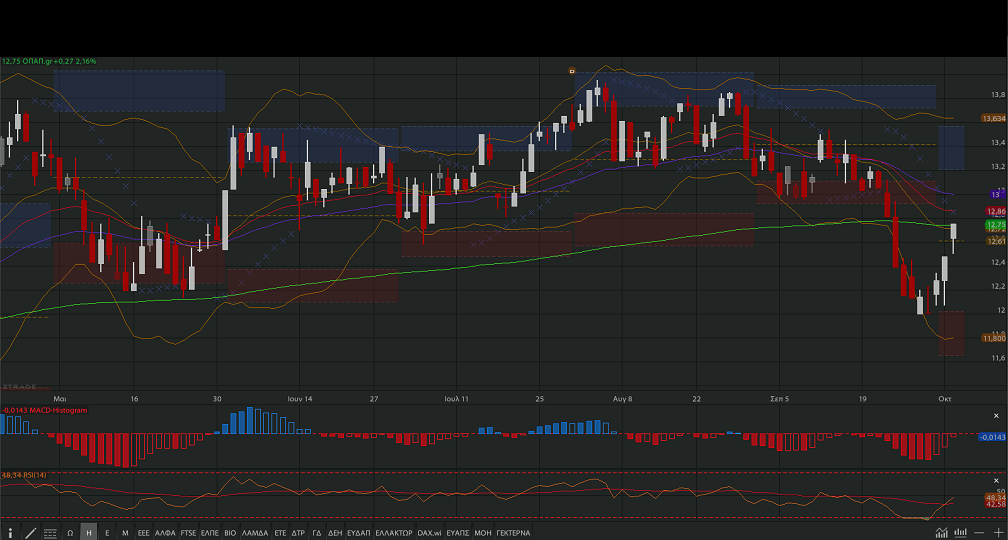
Task: Click the 13,8 price axis label
Action: coord(998,94)
